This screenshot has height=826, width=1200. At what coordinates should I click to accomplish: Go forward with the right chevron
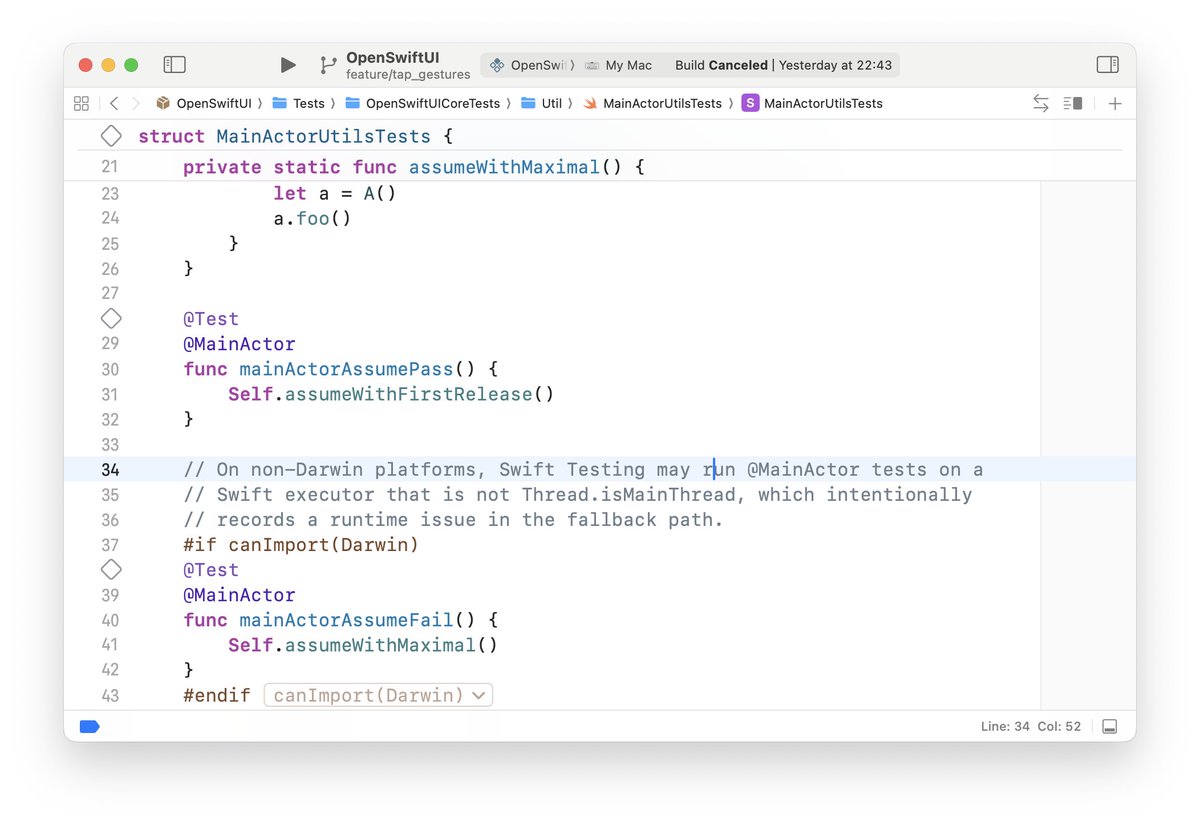[136, 103]
